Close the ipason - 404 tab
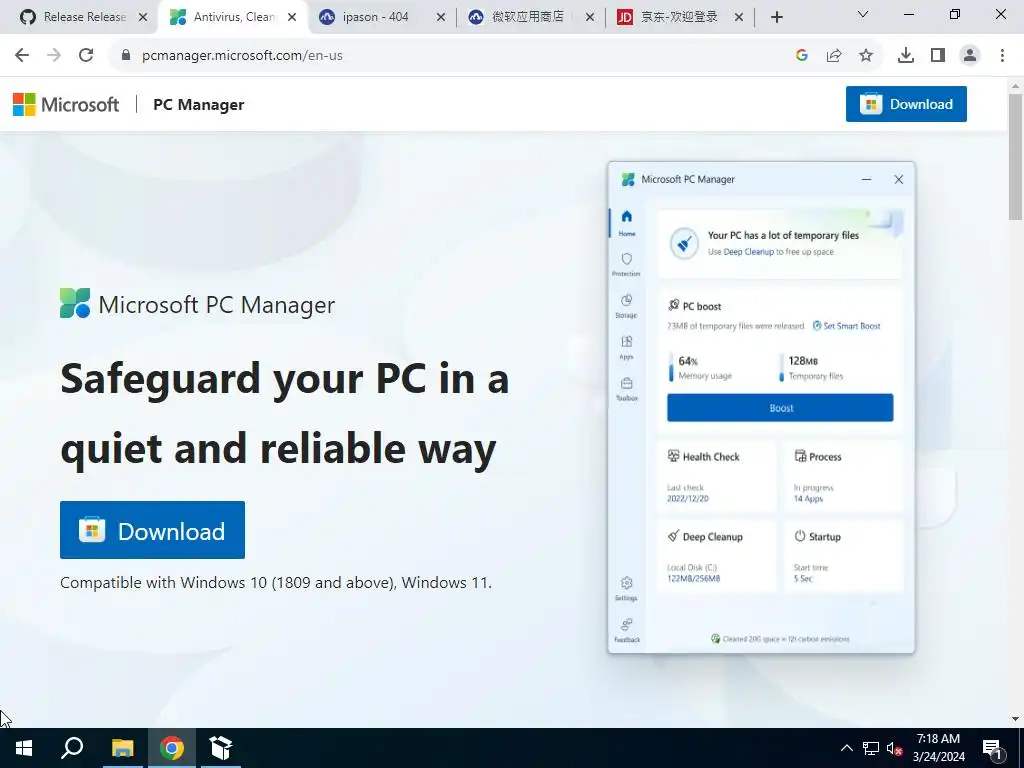Viewport: 1024px width, 768px height. (x=441, y=18)
